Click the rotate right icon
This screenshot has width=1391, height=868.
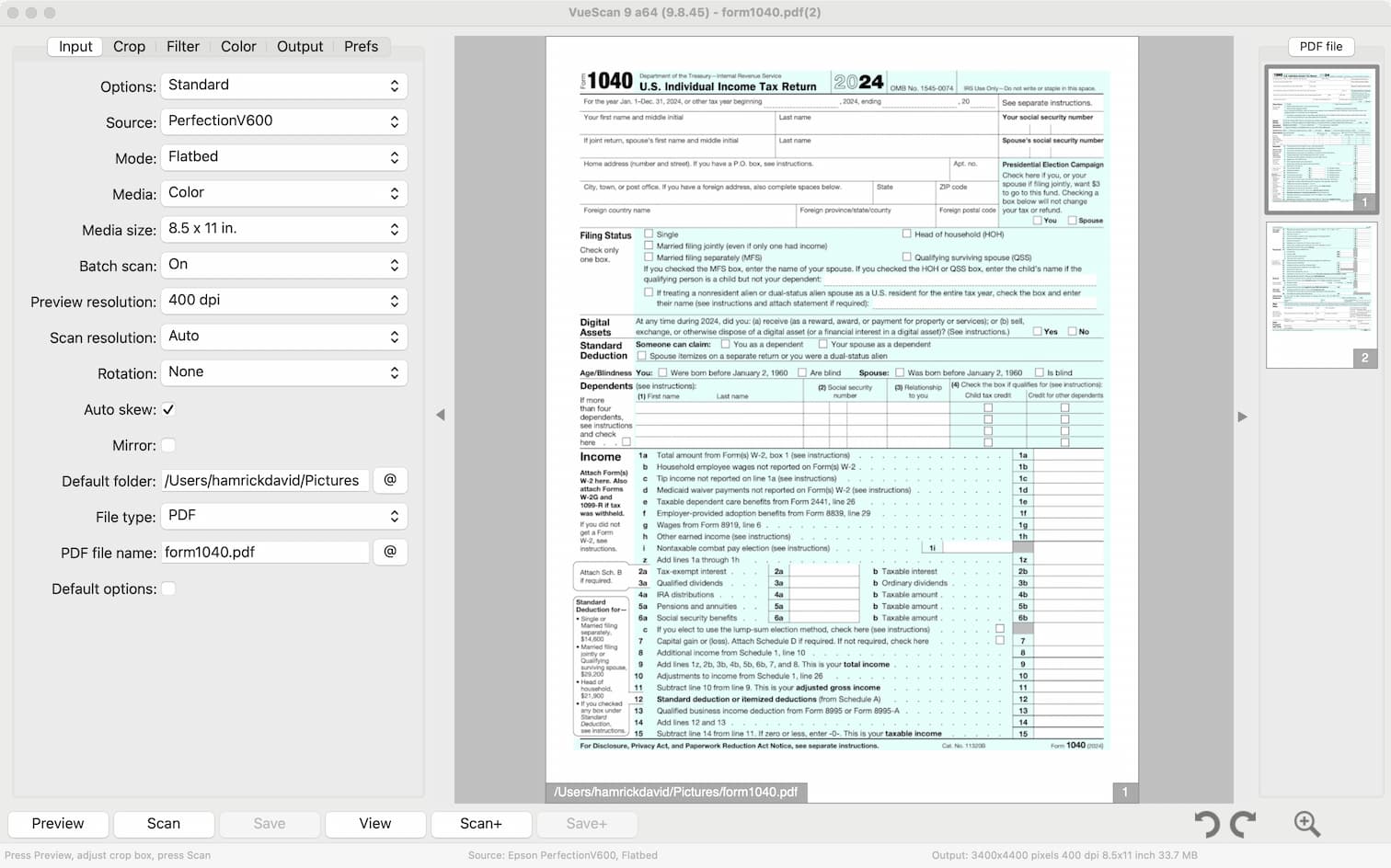(1243, 824)
